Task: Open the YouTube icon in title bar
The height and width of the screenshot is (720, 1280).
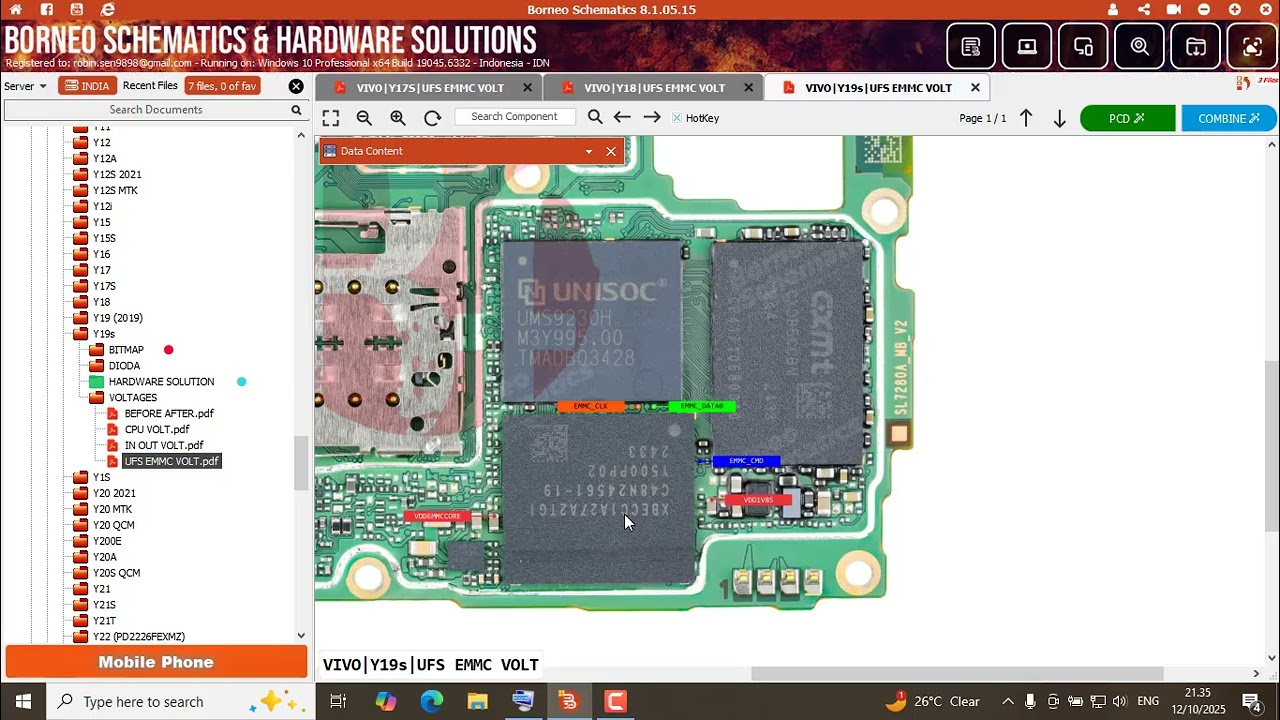Action: pos(77,10)
